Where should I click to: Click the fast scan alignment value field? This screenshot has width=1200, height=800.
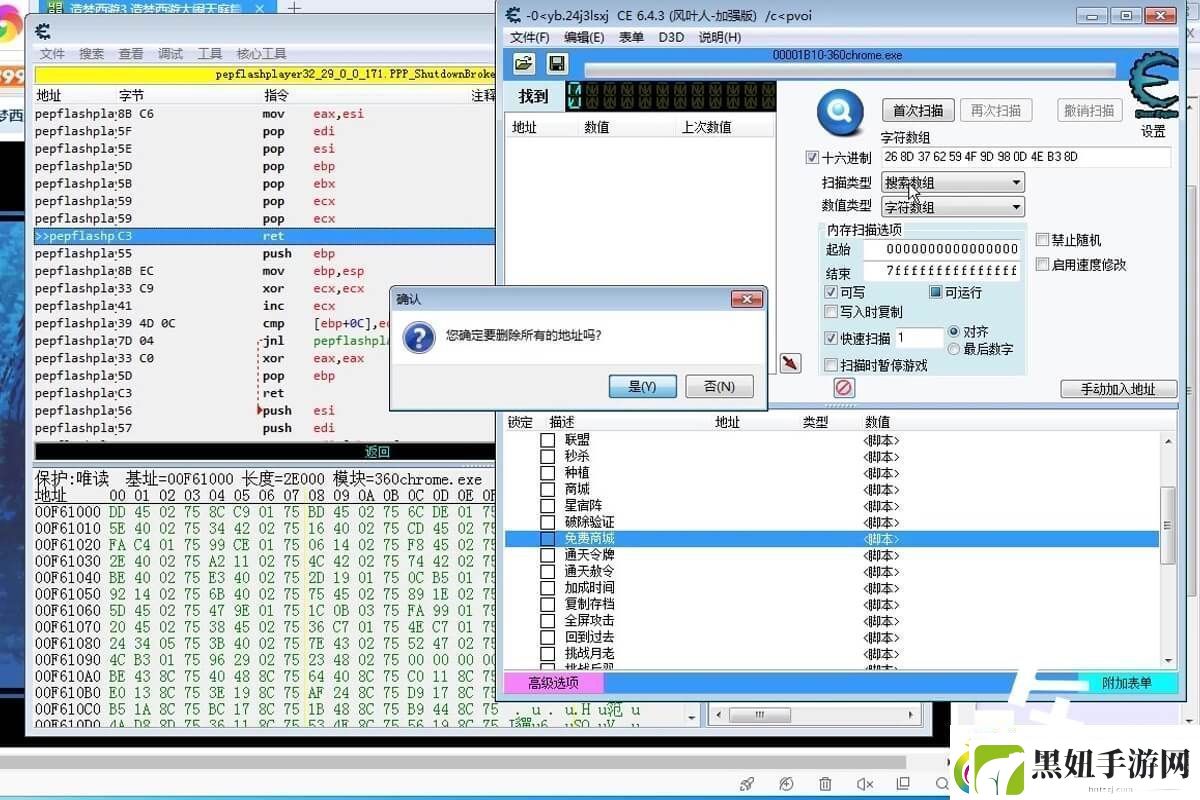point(918,338)
